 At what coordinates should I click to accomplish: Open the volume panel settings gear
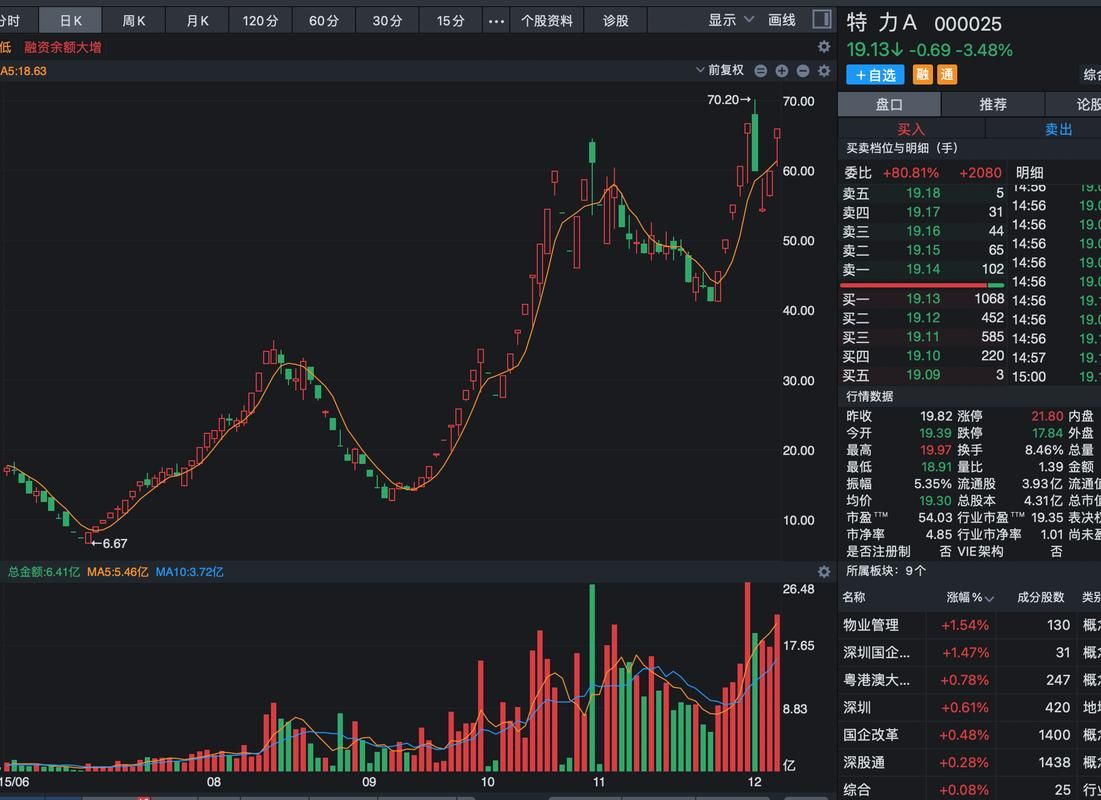tap(823, 571)
